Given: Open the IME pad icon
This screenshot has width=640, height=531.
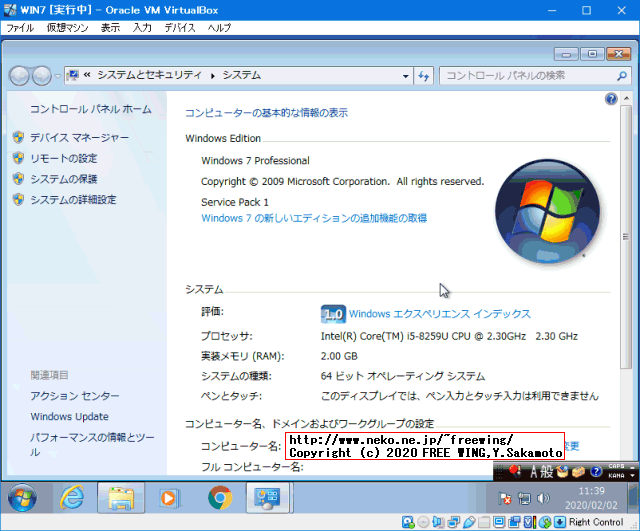Looking at the screenshot, I should [562, 472].
